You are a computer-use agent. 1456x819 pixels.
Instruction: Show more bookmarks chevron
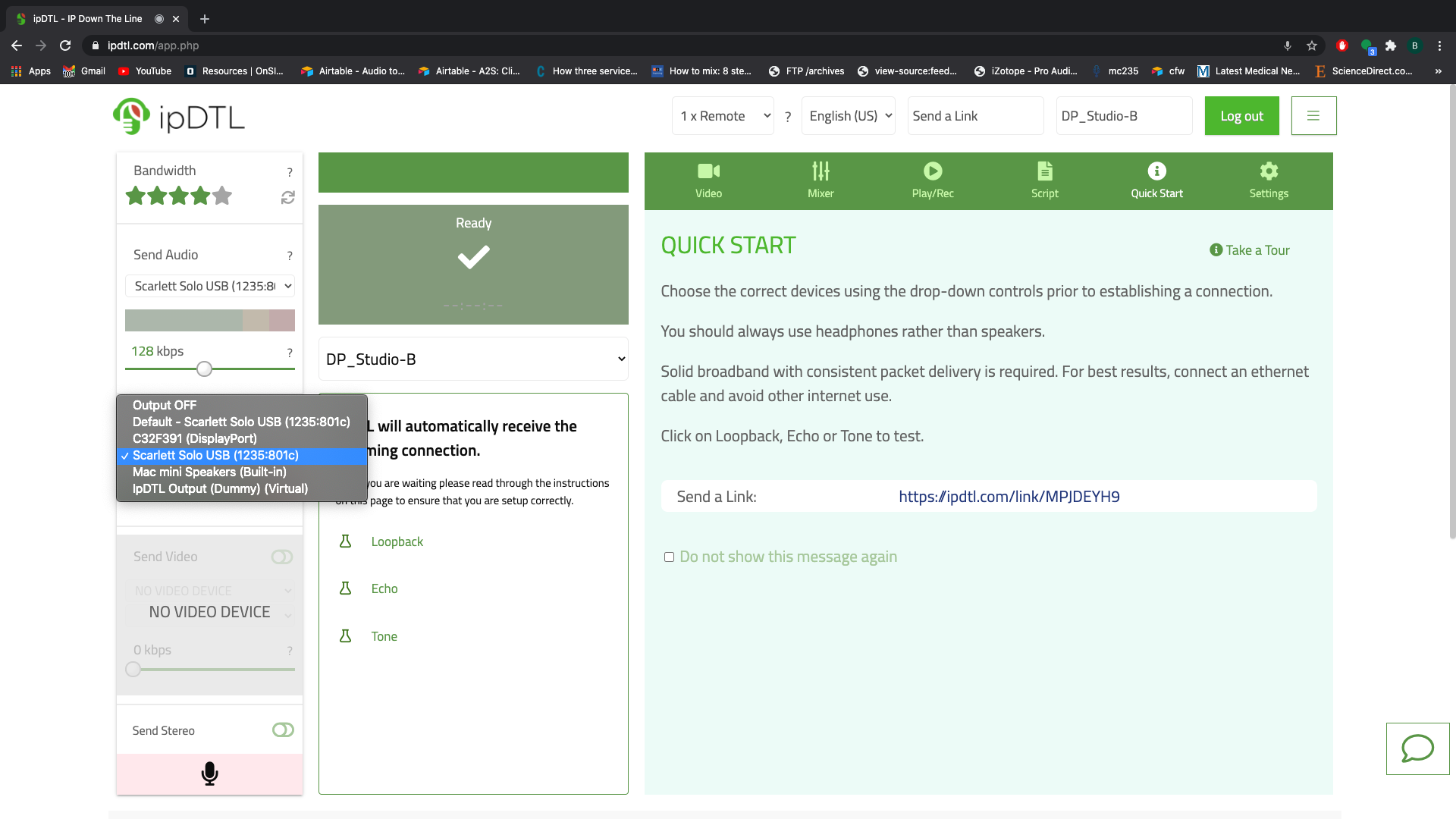click(1439, 71)
